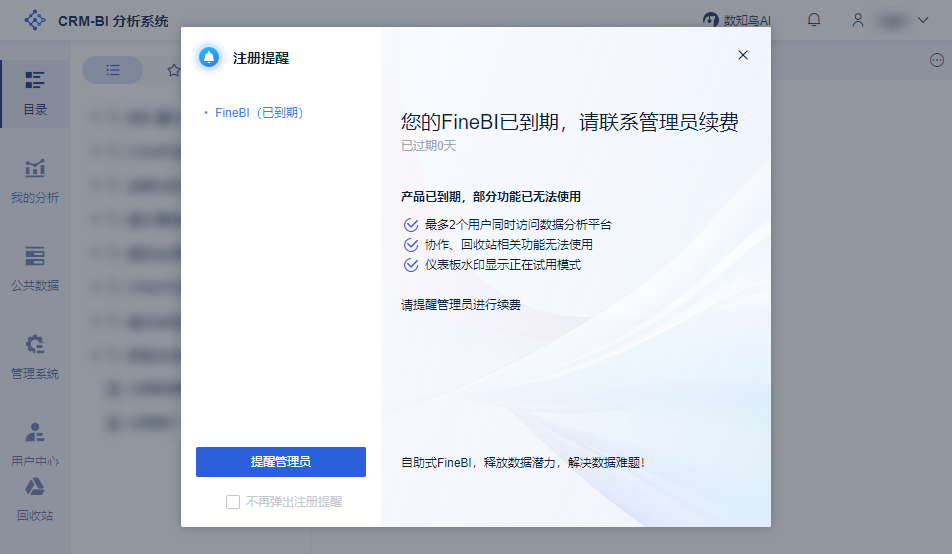Click the 提醒管理员 button

[x=280, y=462]
